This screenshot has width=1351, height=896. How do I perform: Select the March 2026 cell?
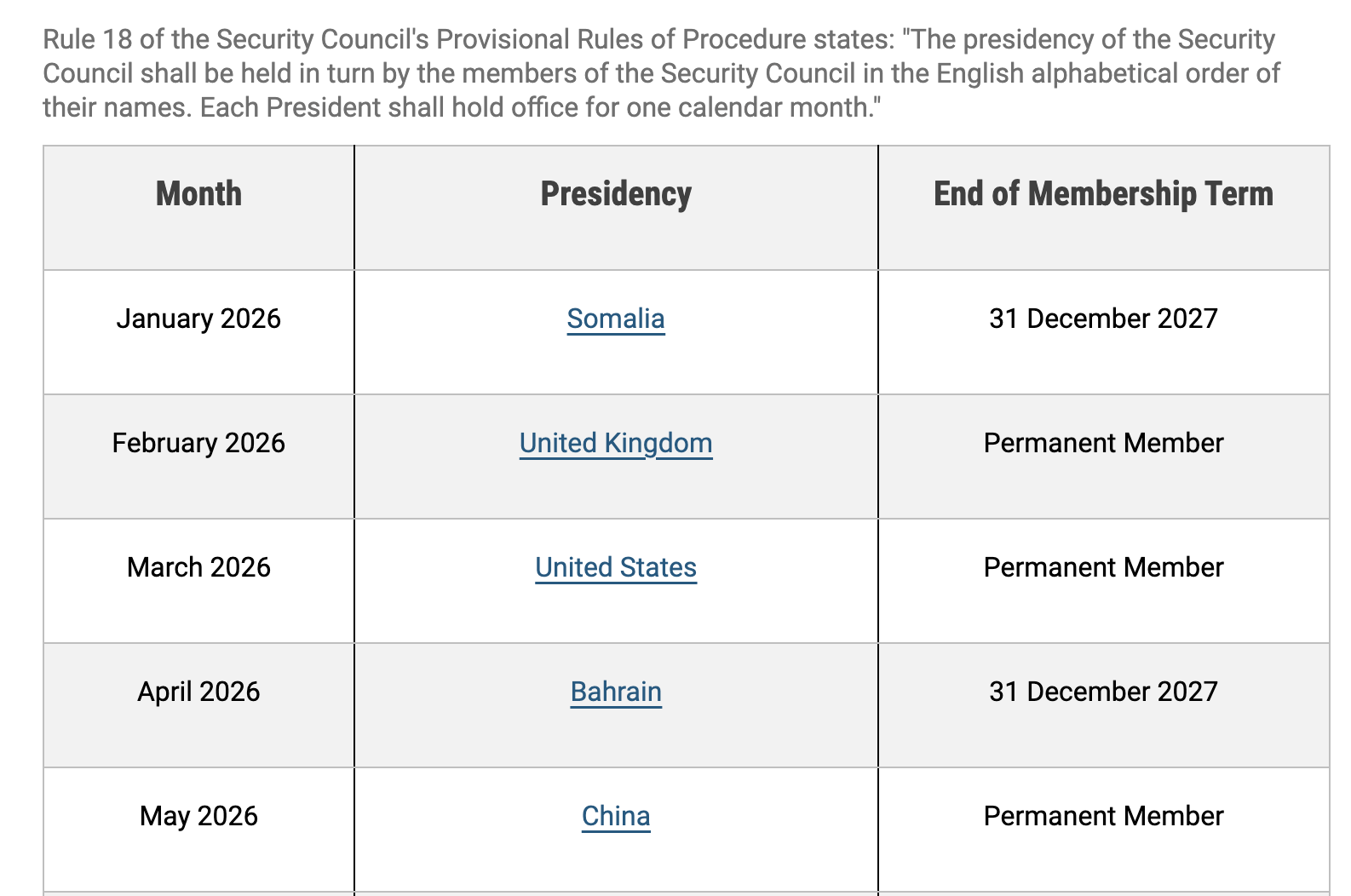[198, 567]
